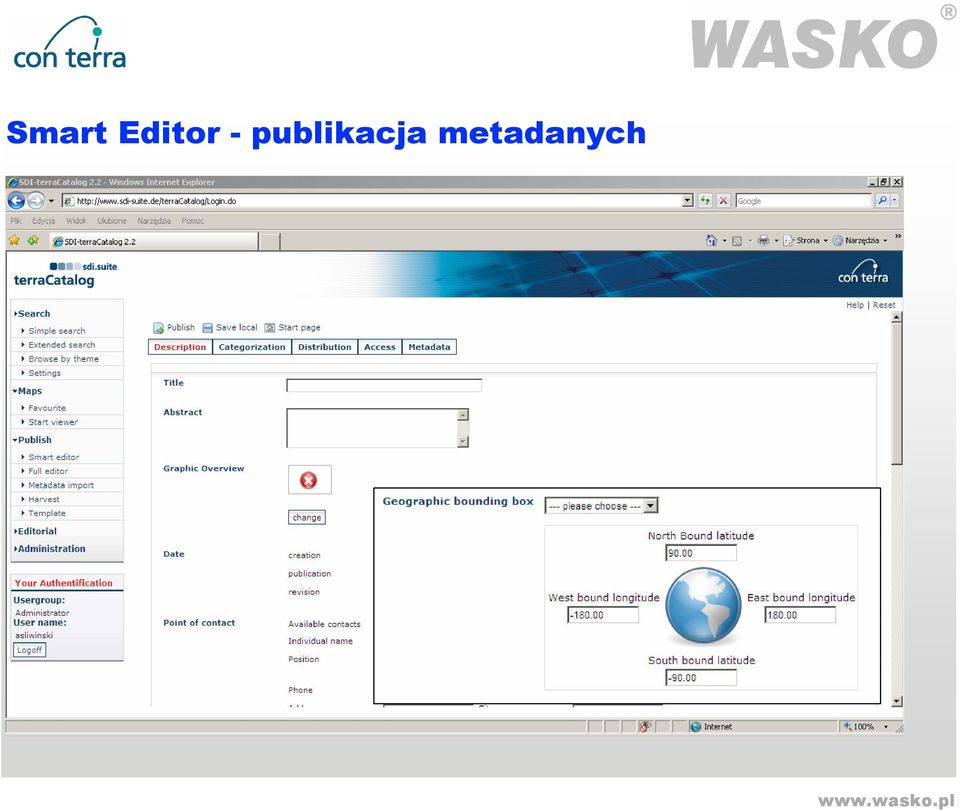Open Browse by theme link
Viewport: 960px width, 812px height.
click(x=63, y=359)
